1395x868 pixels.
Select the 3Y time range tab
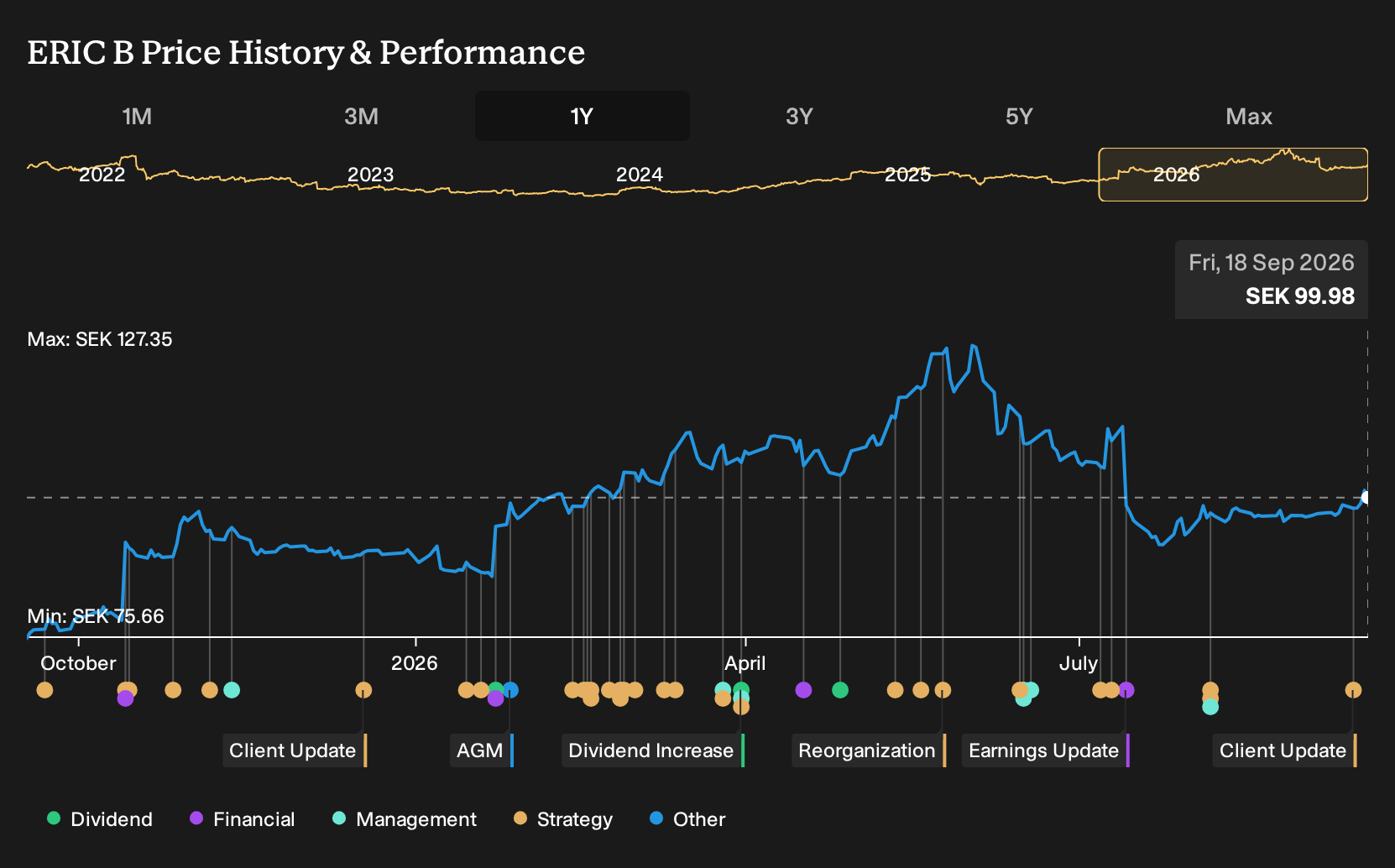799,116
